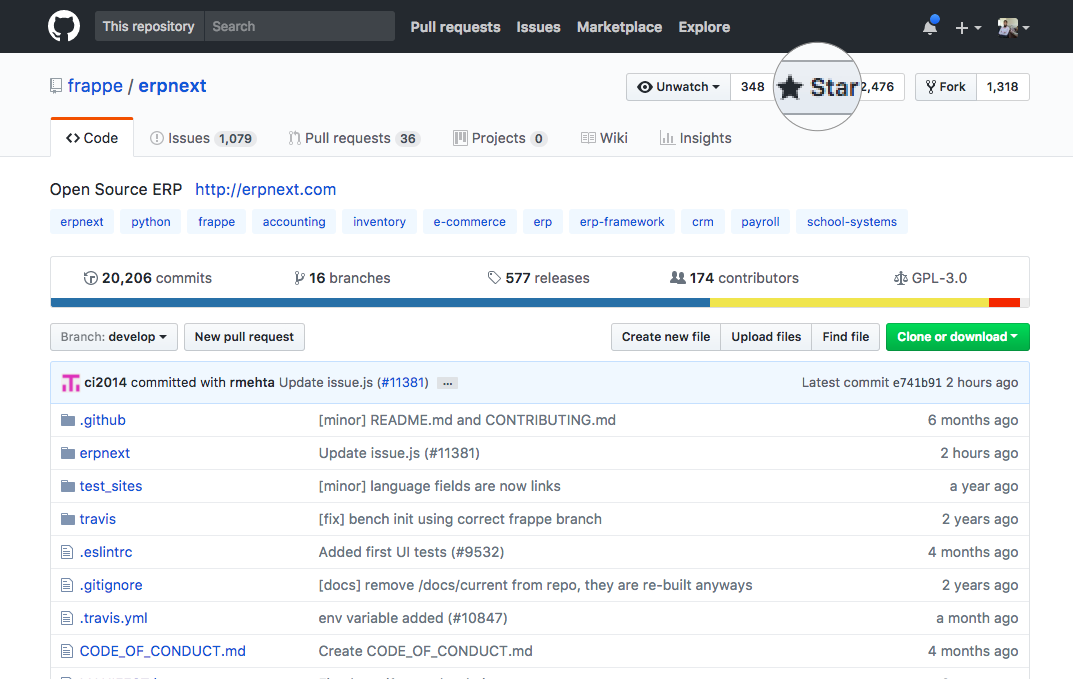Focus the repository search field
Viewport: 1073px width, 679px height.
point(300,26)
